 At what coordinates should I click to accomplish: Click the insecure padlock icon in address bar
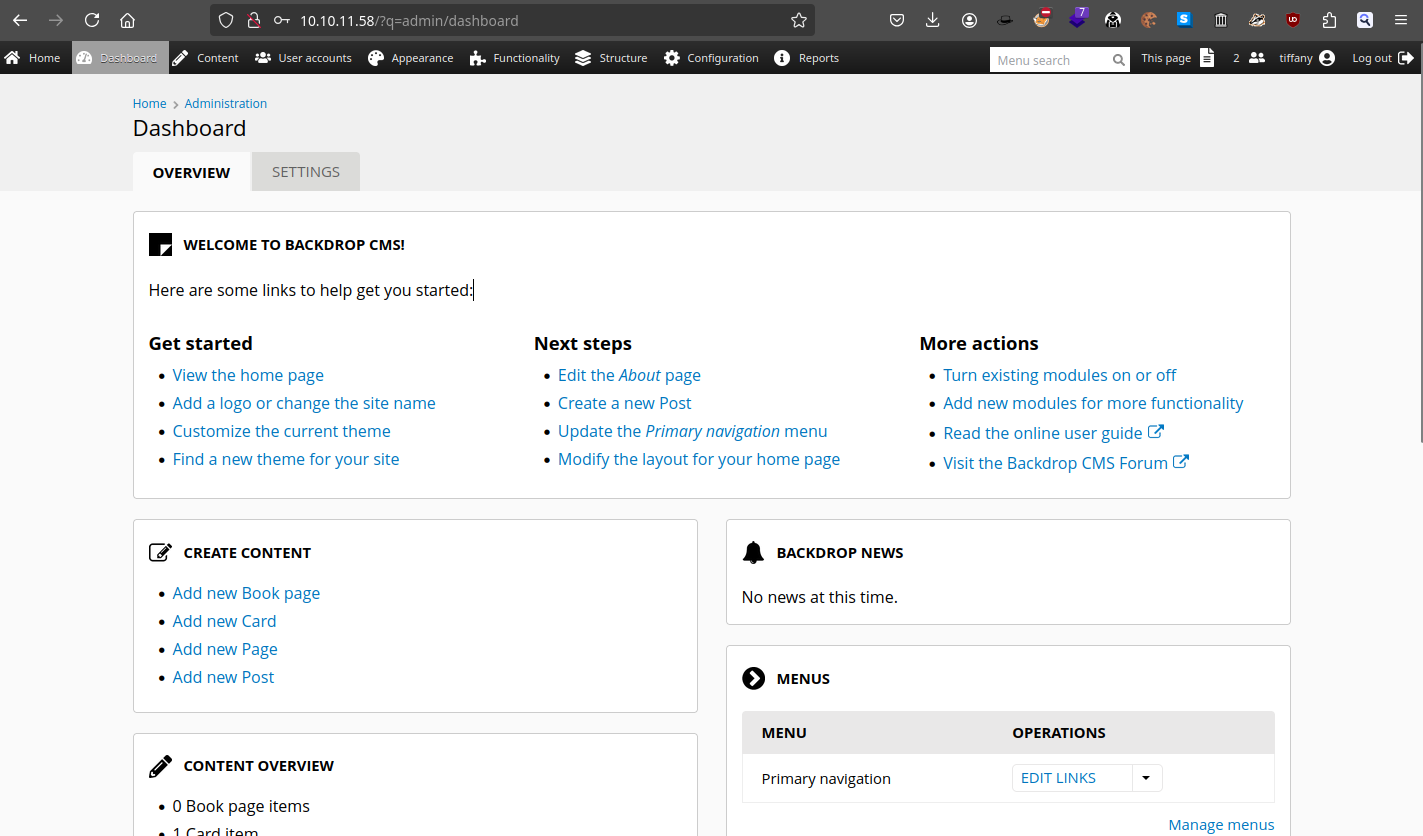coord(254,20)
